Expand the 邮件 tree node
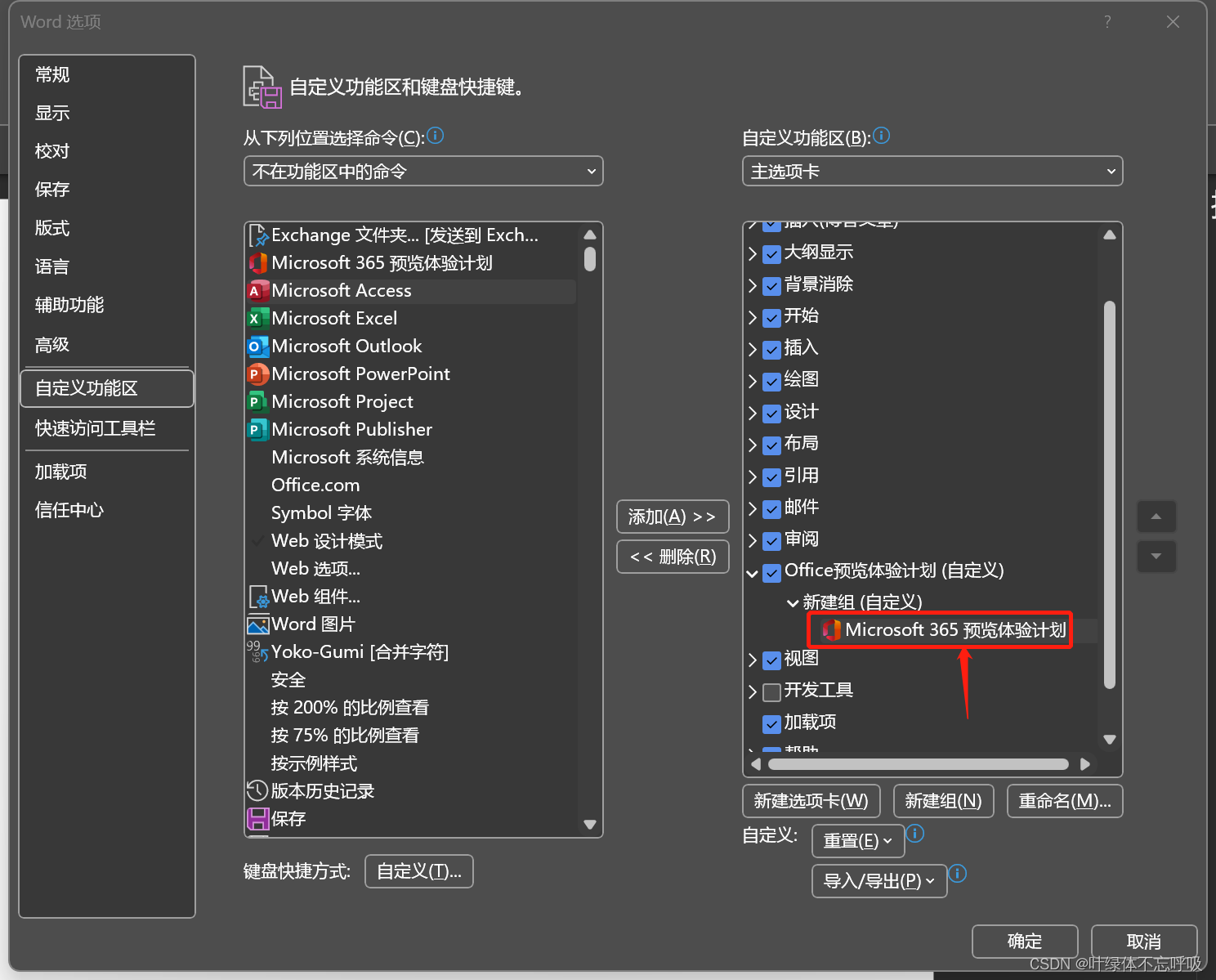The image size is (1216, 980). coord(753,509)
